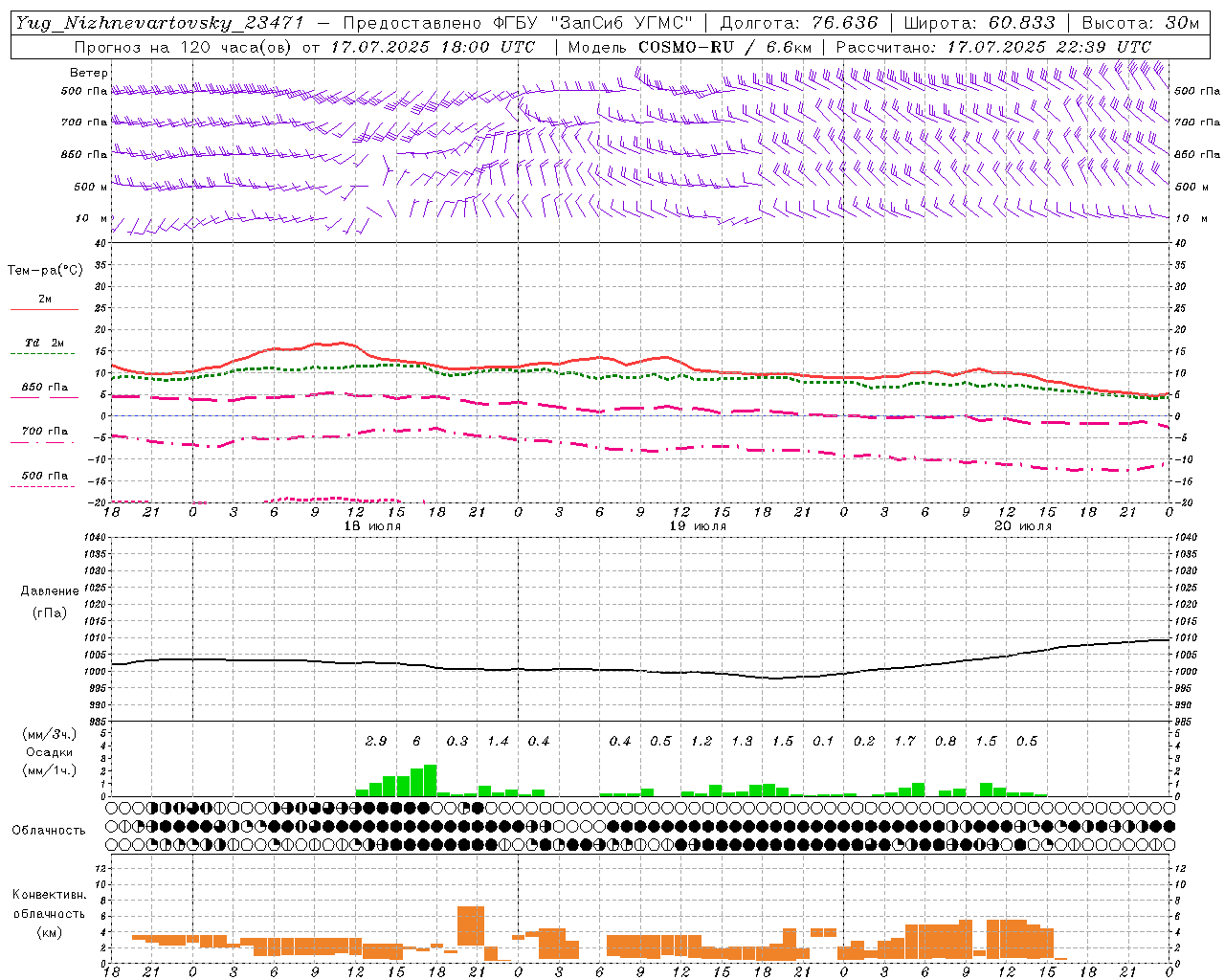
Task: Click the Высота: 30м value
Action: (x=1141, y=23)
